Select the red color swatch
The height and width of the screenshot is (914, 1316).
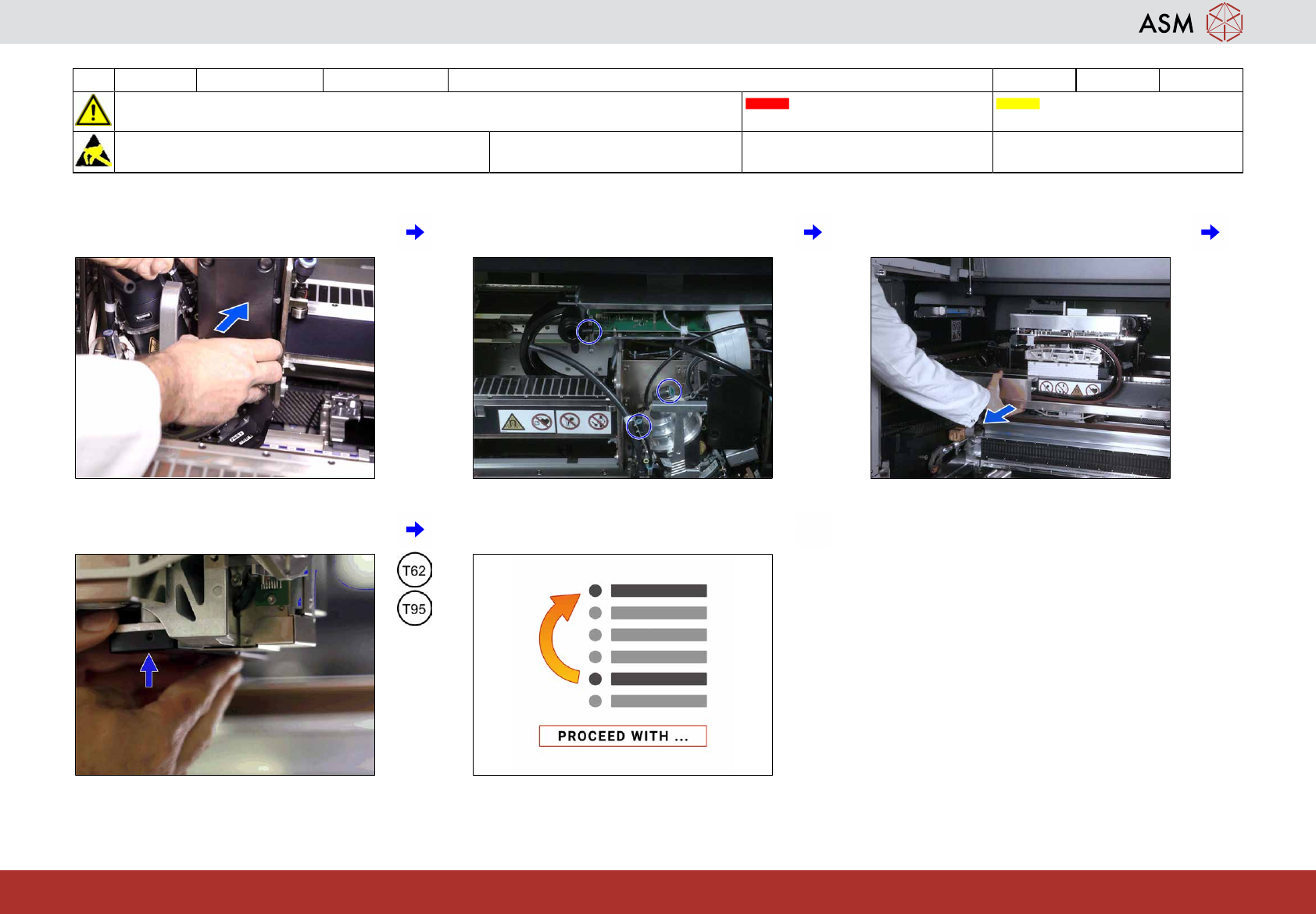click(x=767, y=103)
